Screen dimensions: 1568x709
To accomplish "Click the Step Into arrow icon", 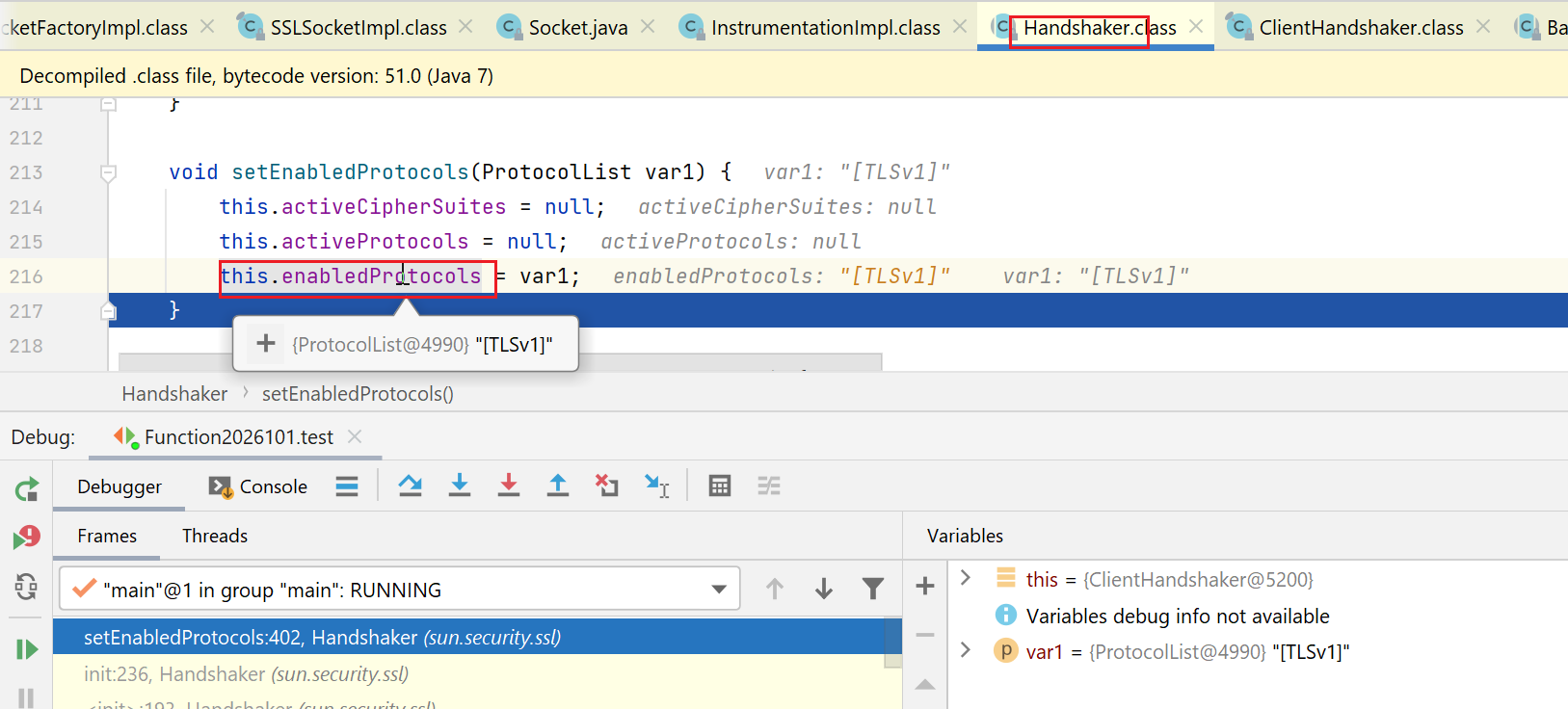I will click(460, 486).
